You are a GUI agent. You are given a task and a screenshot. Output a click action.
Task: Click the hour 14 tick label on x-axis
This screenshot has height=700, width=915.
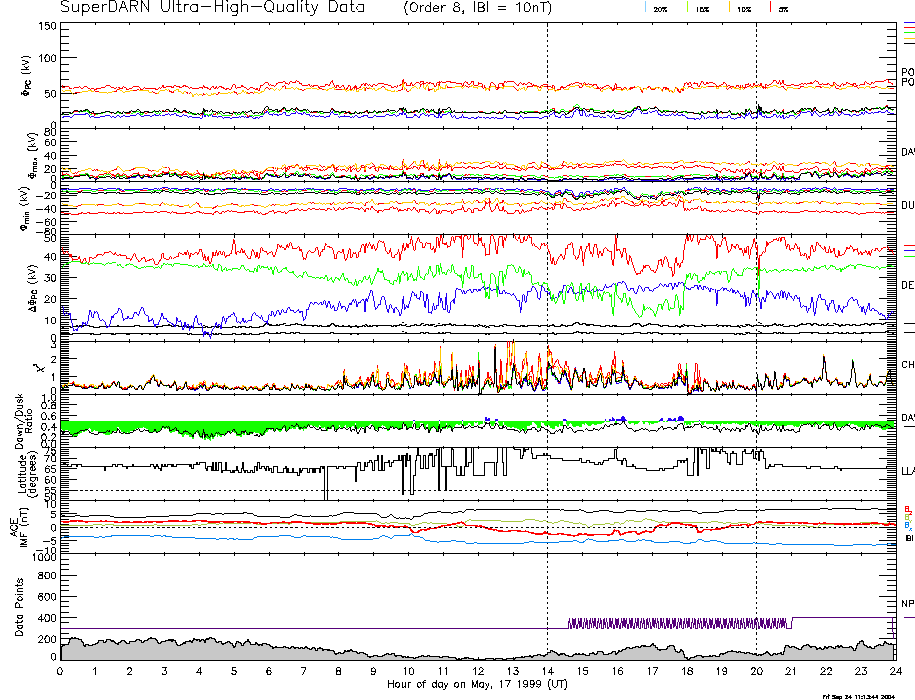(547, 670)
